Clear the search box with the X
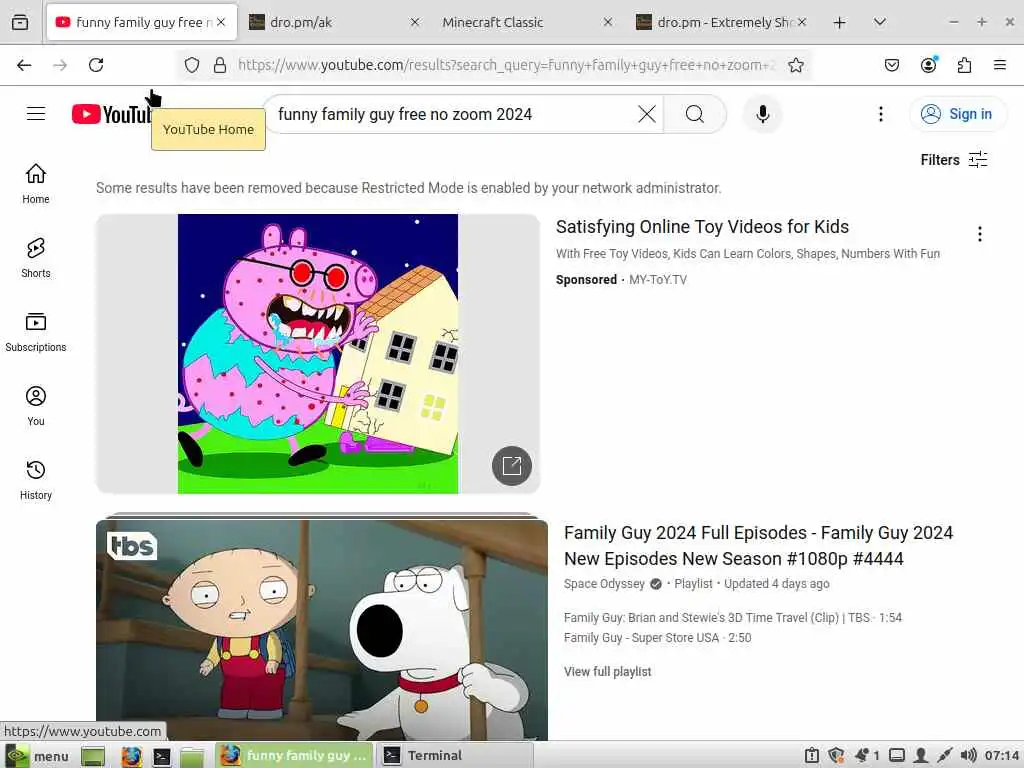 pyautogui.click(x=647, y=114)
